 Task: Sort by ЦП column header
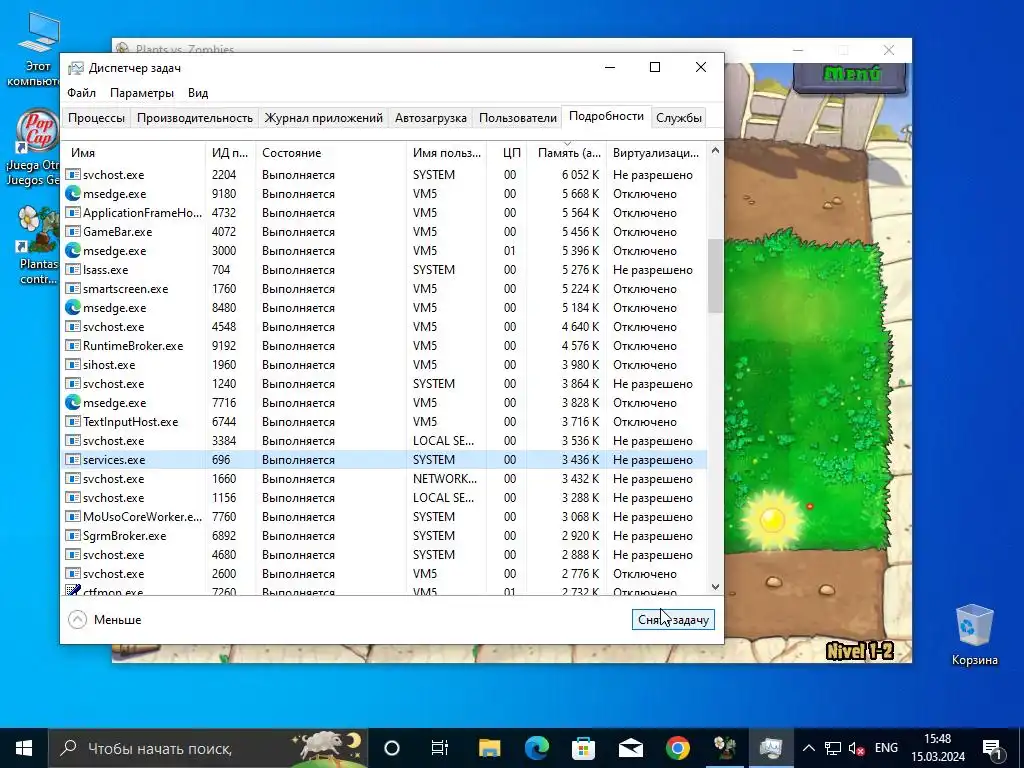pos(507,153)
